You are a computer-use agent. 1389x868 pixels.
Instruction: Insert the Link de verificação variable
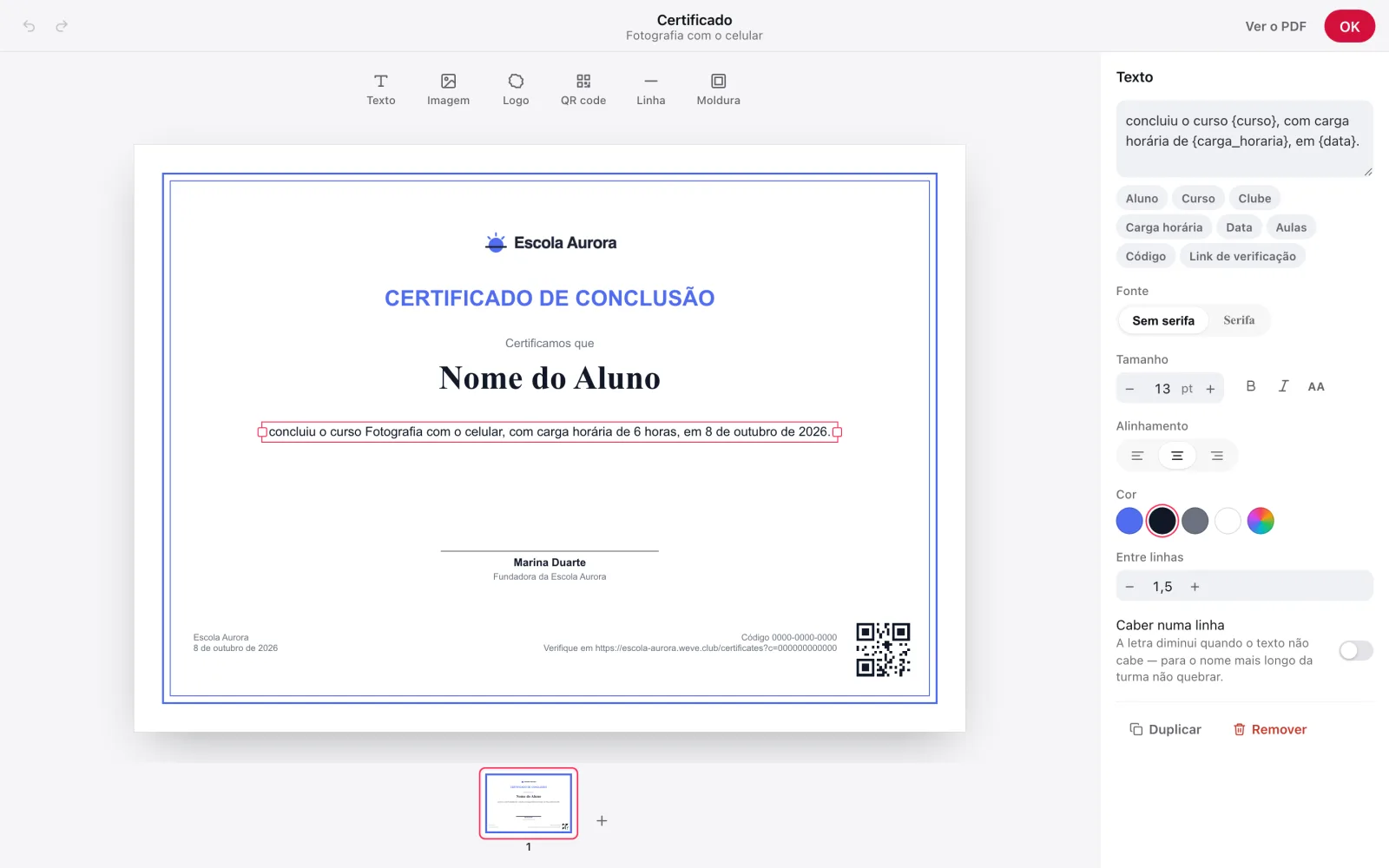(1242, 256)
